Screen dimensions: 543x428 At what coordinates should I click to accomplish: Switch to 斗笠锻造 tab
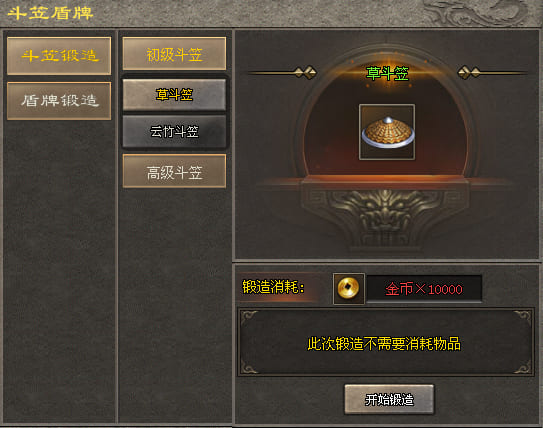coord(59,56)
